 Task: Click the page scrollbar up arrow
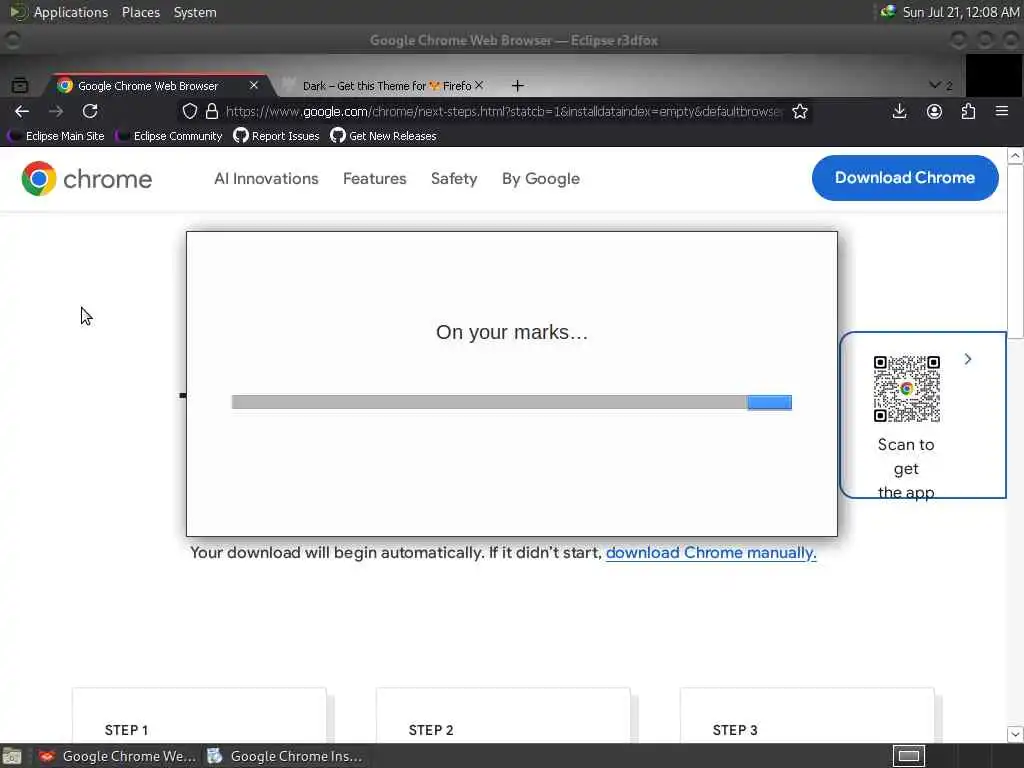pos(1015,156)
